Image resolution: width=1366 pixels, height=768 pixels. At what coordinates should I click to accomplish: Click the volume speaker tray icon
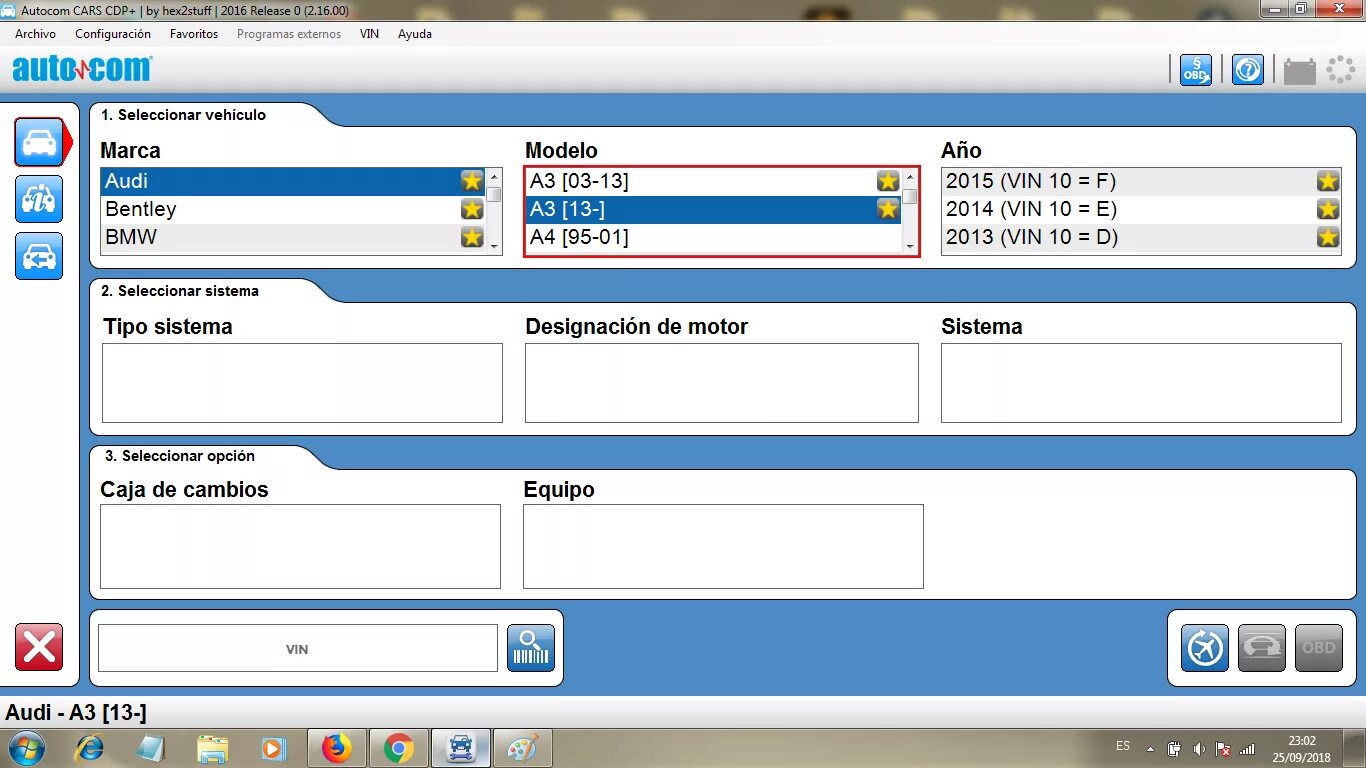1199,748
